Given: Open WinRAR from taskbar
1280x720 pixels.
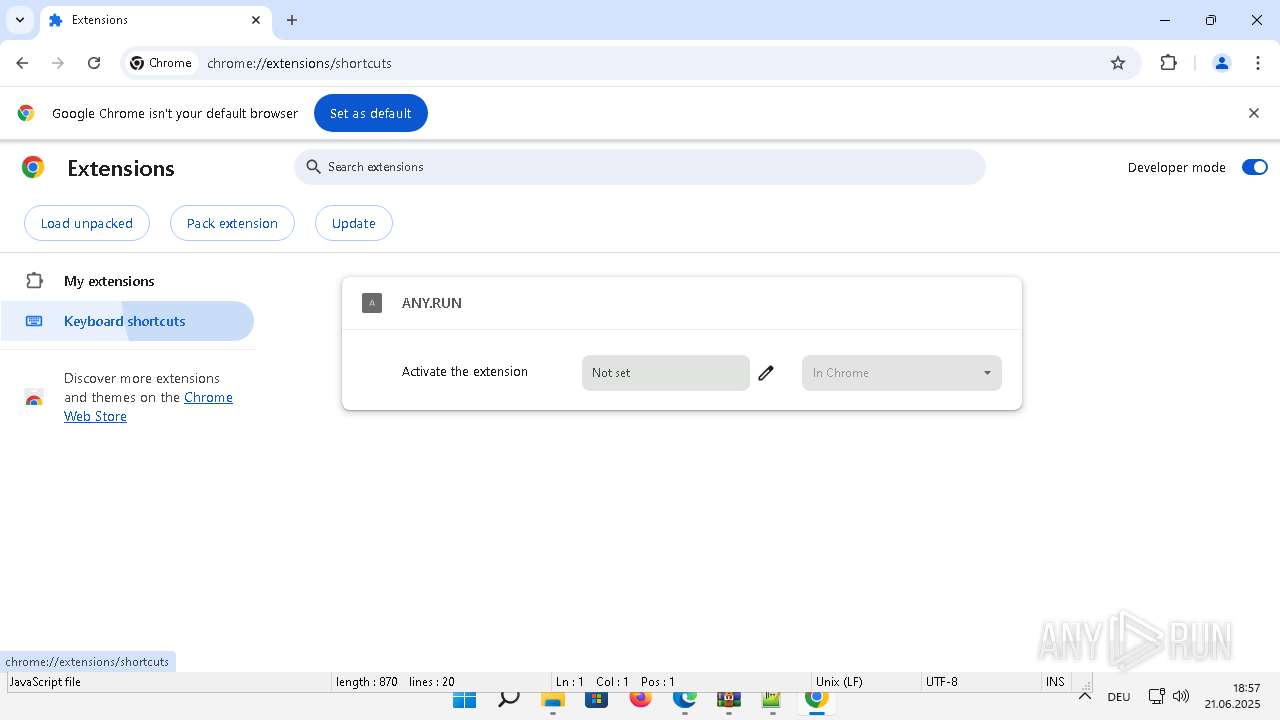Looking at the screenshot, I should 729,699.
